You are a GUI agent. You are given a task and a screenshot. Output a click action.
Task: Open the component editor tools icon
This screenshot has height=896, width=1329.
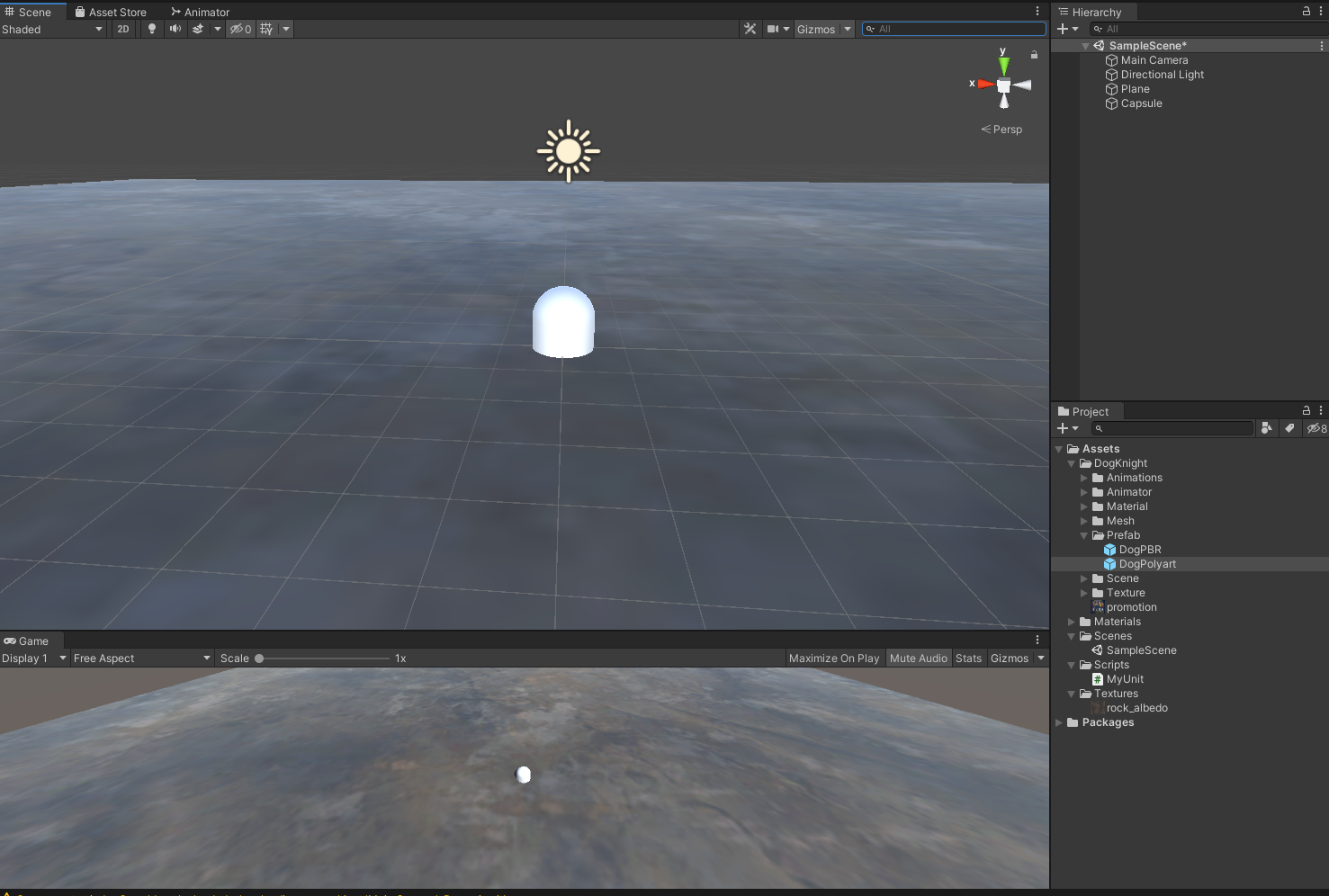(750, 29)
